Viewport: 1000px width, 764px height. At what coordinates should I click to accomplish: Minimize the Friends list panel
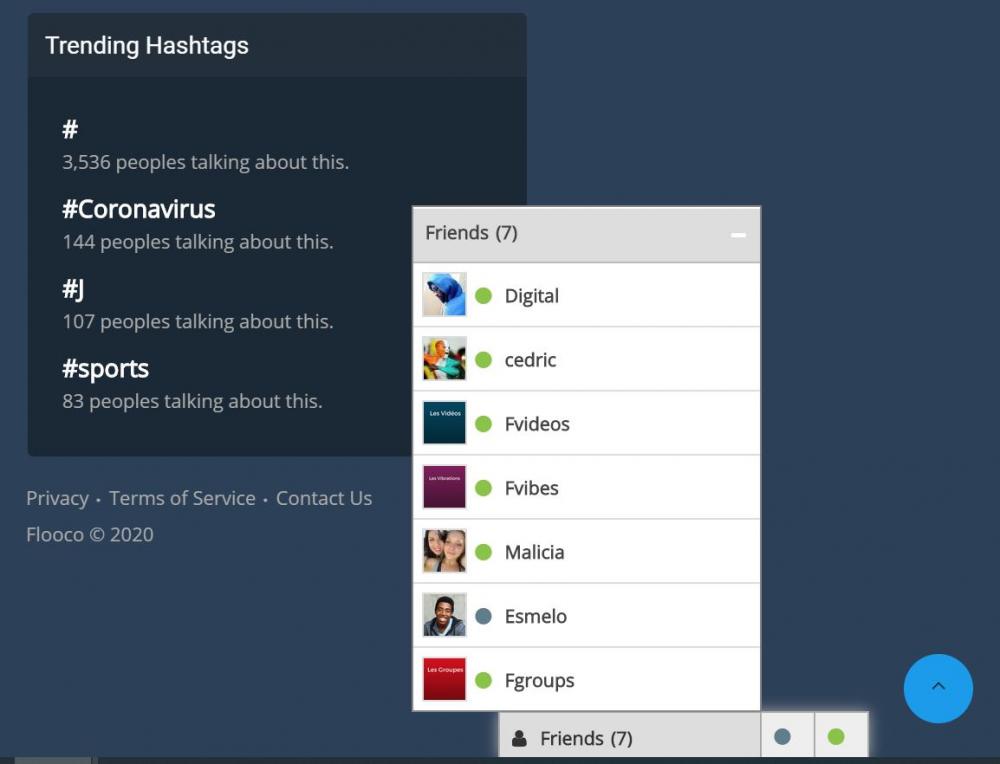[x=738, y=235]
